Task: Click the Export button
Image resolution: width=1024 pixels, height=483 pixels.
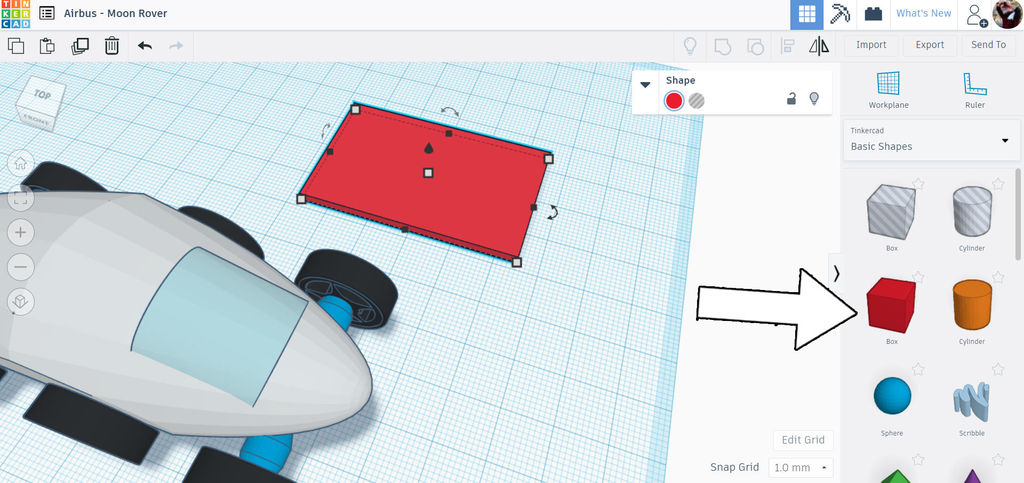Action: pyautogui.click(x=929, y=45)
